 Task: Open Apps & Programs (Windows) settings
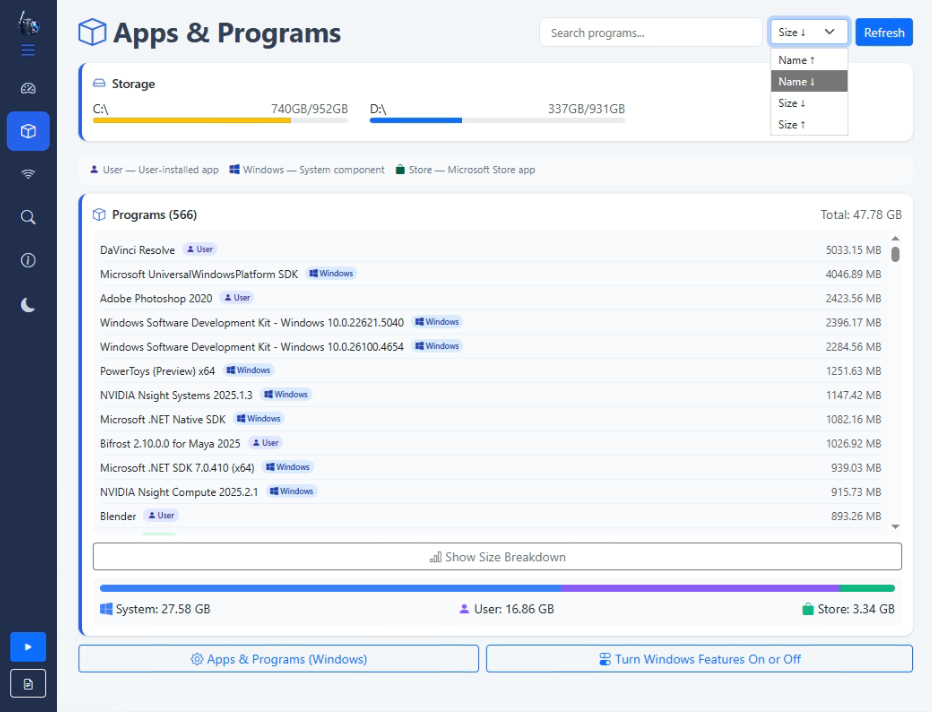278,658
